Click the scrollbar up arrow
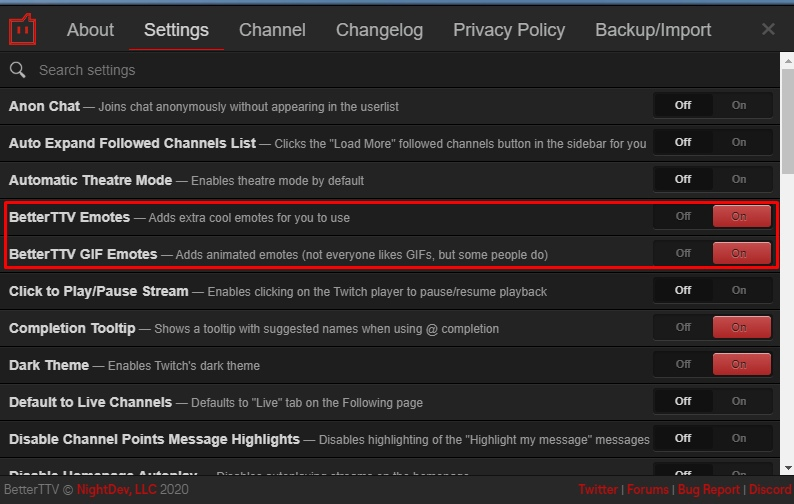Image resolution: width=794 pixels, height=504 pixels. (787, 61)
